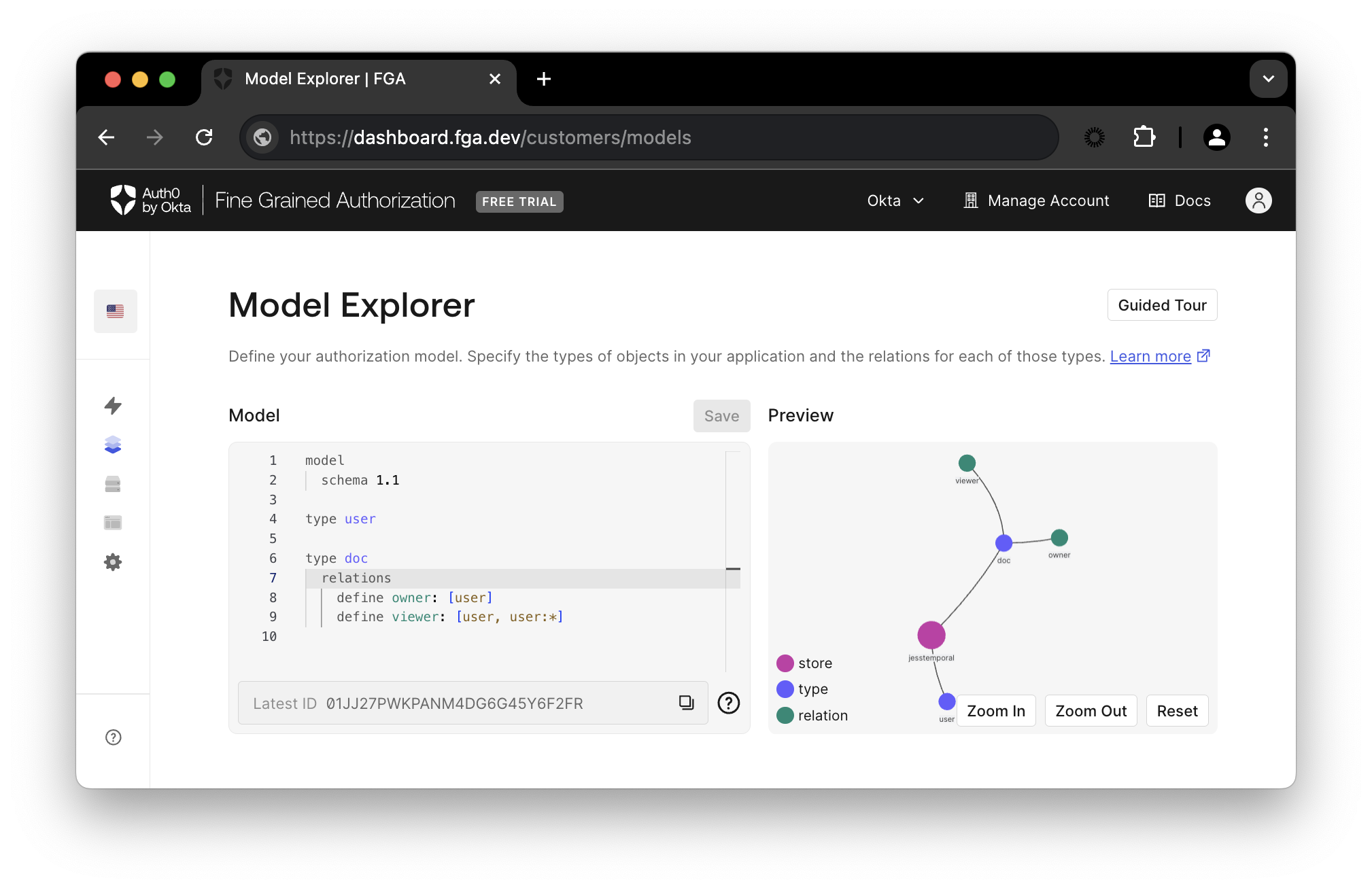The width and height of the screenshot is (1372, 889).
Task: Click the Guided Tour button
Action: coord(1163,305)
